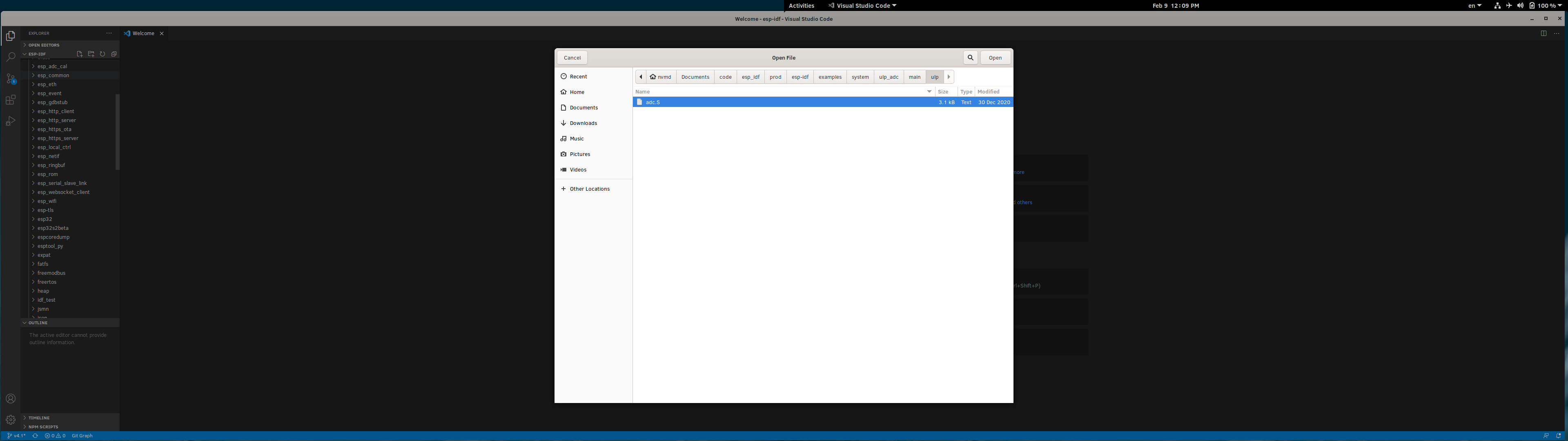Expand the TIMELINE section

[x=38, y=418]
